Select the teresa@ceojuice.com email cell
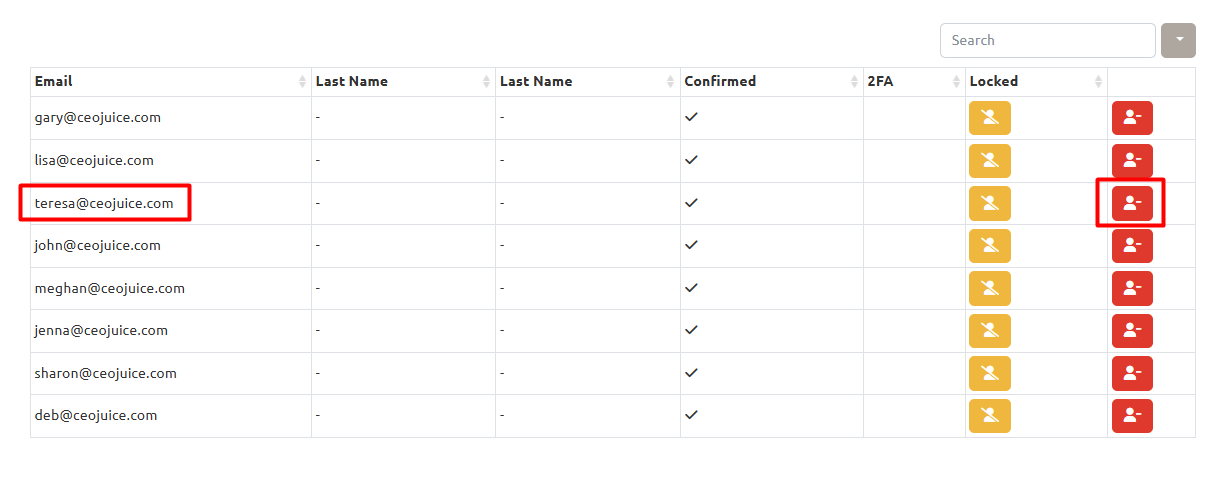Screen dimensions: 1219x480 pos(104,203)
